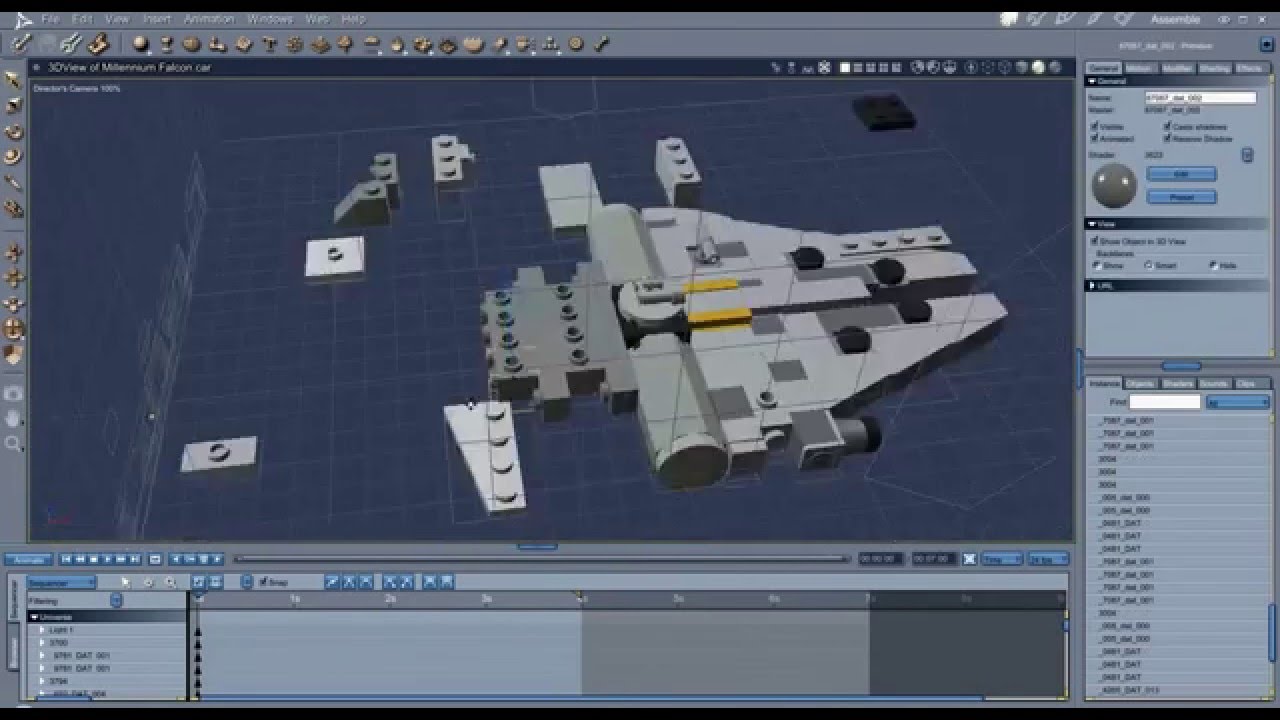This screenshot has height=720, width=1280.
Task: Open the Sequencer dropdown
Action: (61, 582)
